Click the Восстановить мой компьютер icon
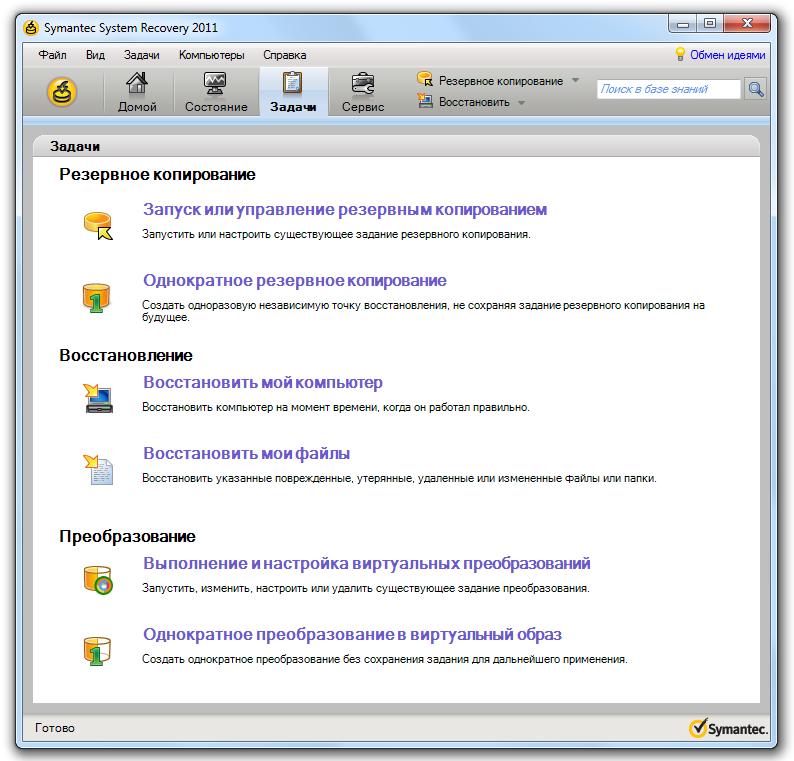Viewport: 794px width, 761px height. click(x=97, y=398)
